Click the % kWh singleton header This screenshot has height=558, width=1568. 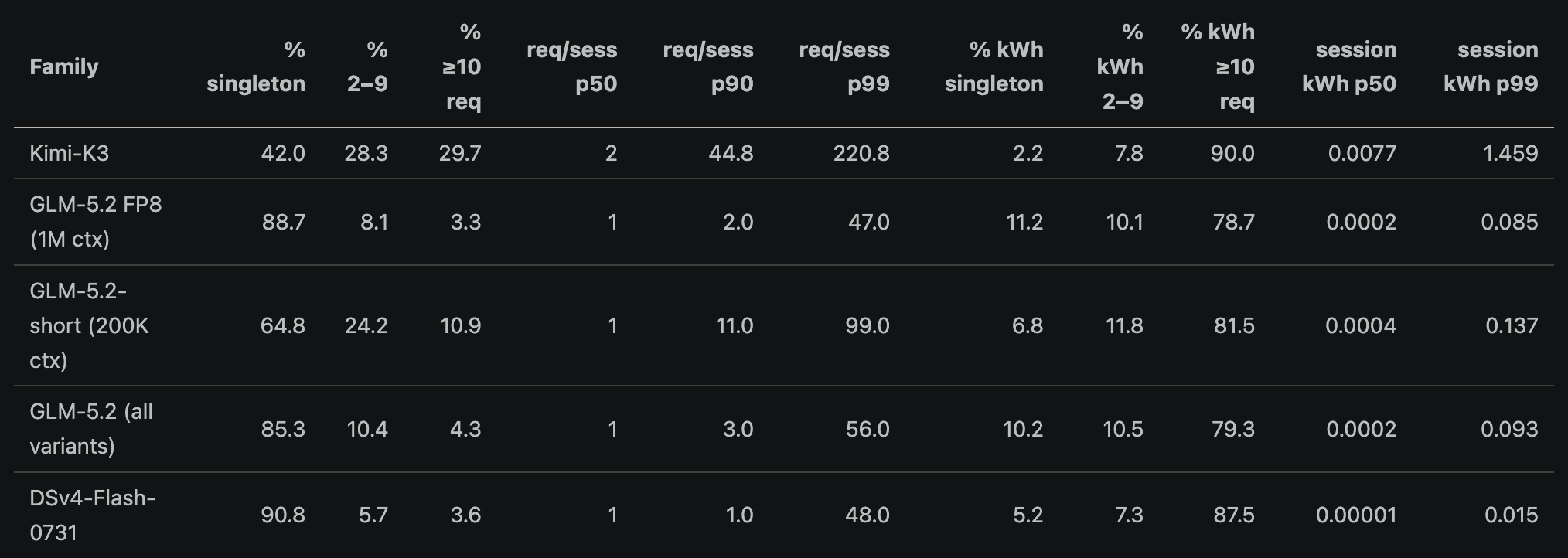coord(994,66)
